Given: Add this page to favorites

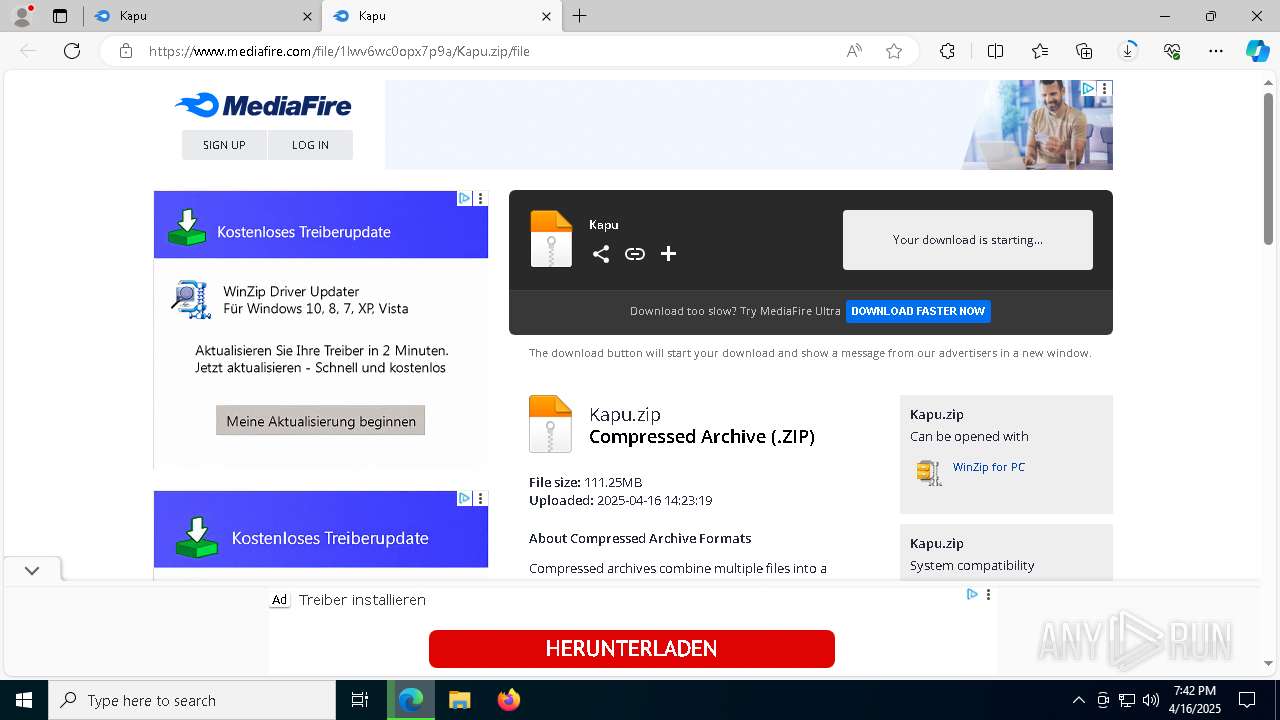Looking at the screenshot, I should (x=894, y=51).
